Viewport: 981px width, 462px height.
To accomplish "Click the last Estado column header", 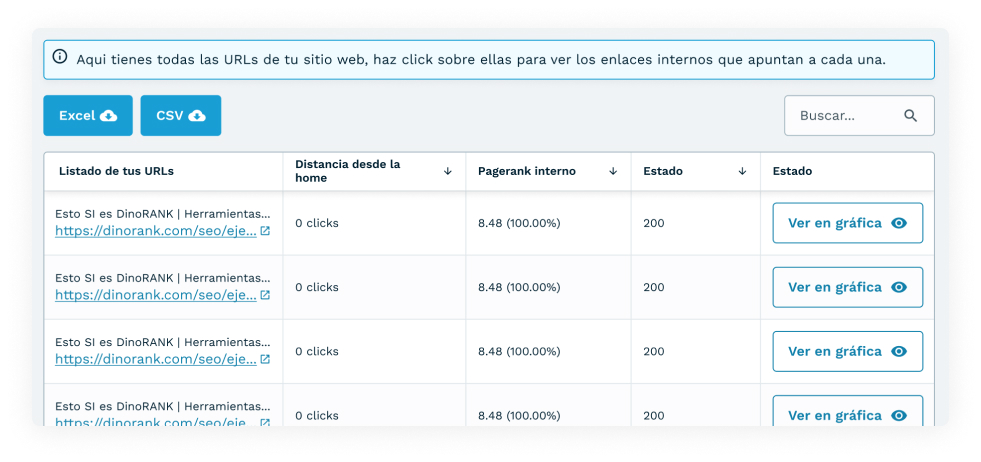I will [792, 171].
